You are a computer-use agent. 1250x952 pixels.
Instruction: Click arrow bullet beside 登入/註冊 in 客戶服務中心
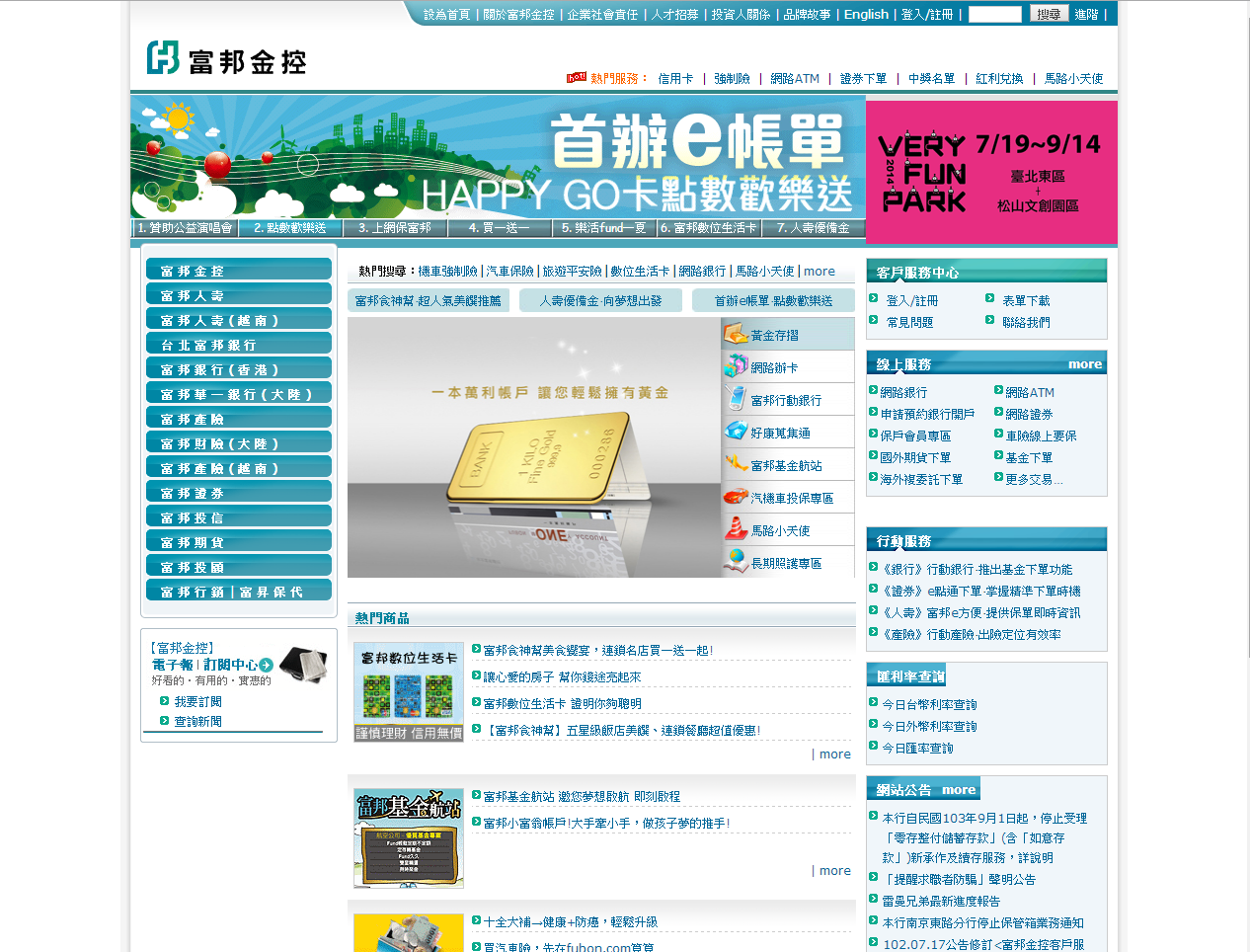click(874, 298)
